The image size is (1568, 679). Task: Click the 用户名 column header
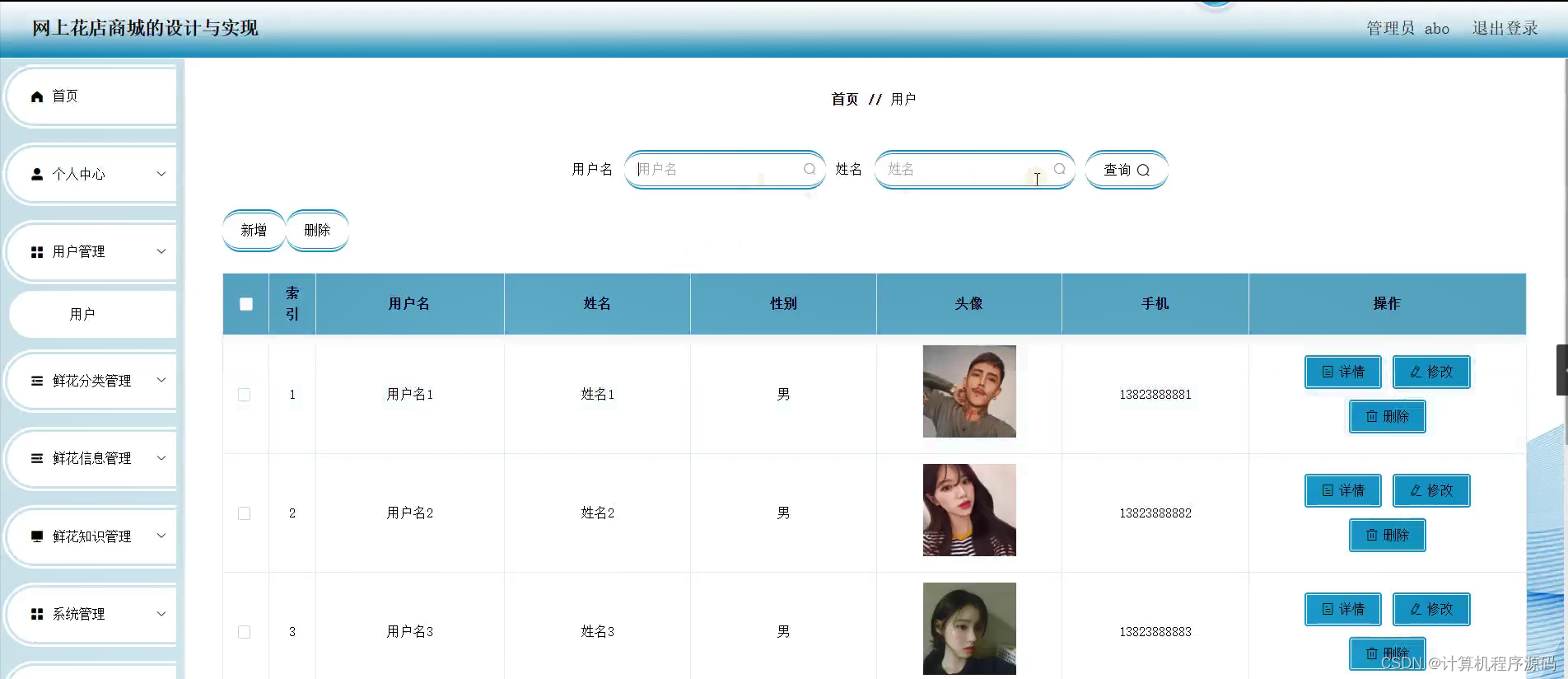point(409,304)
